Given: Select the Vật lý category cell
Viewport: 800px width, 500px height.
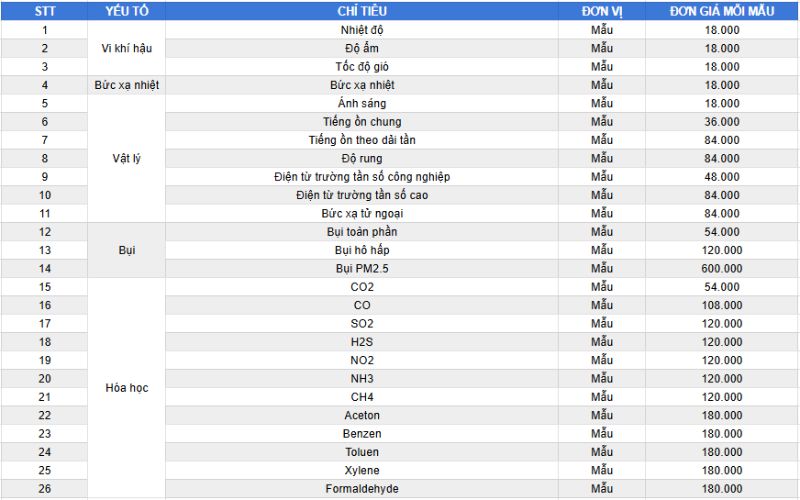Looking at the screenshot, I should click(x=126, y=158).
